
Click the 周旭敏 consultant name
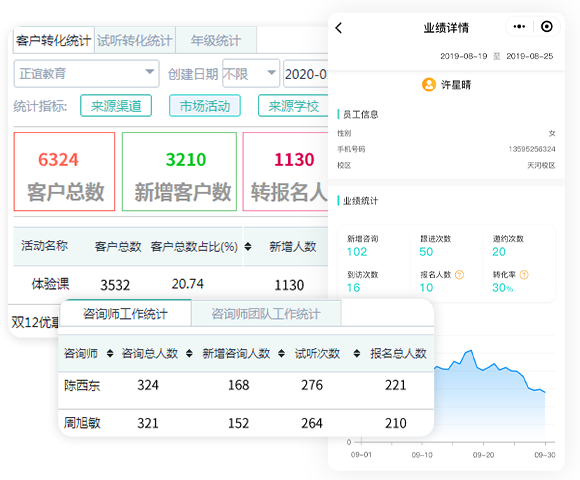(x=82, y=423)
